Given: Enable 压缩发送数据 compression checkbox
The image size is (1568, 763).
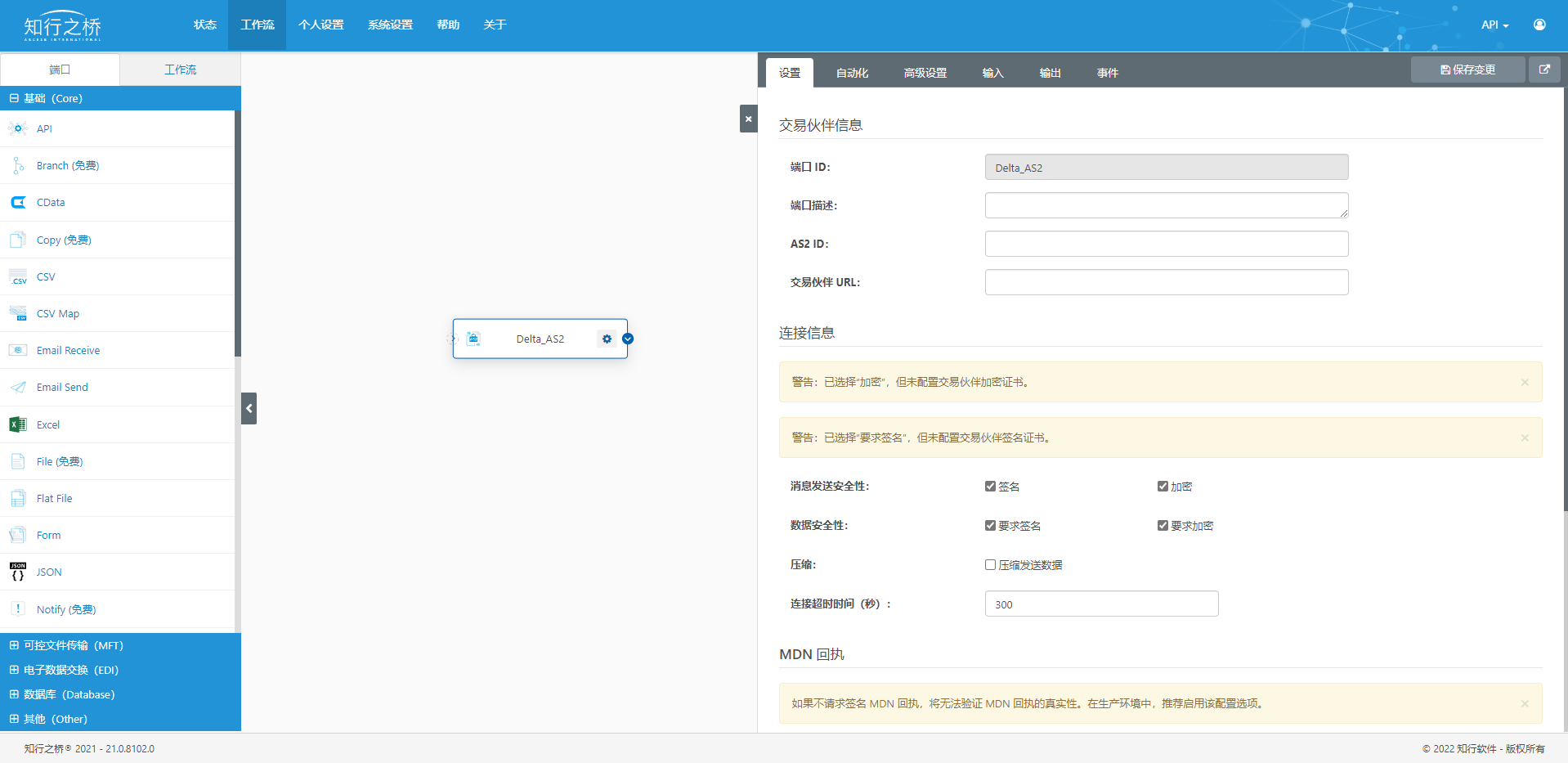Looking at the screenshot, I should click(x=990, y=564).
